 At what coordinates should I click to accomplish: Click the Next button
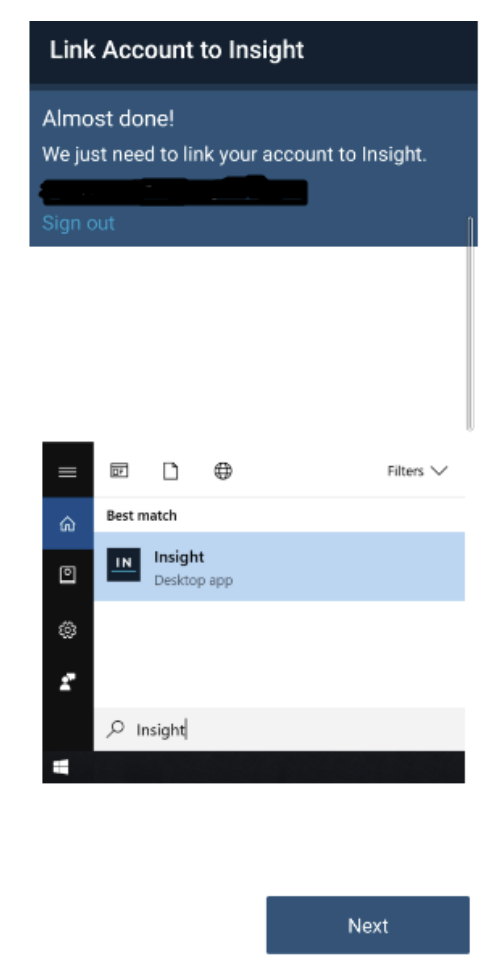[x=368, y=925]
